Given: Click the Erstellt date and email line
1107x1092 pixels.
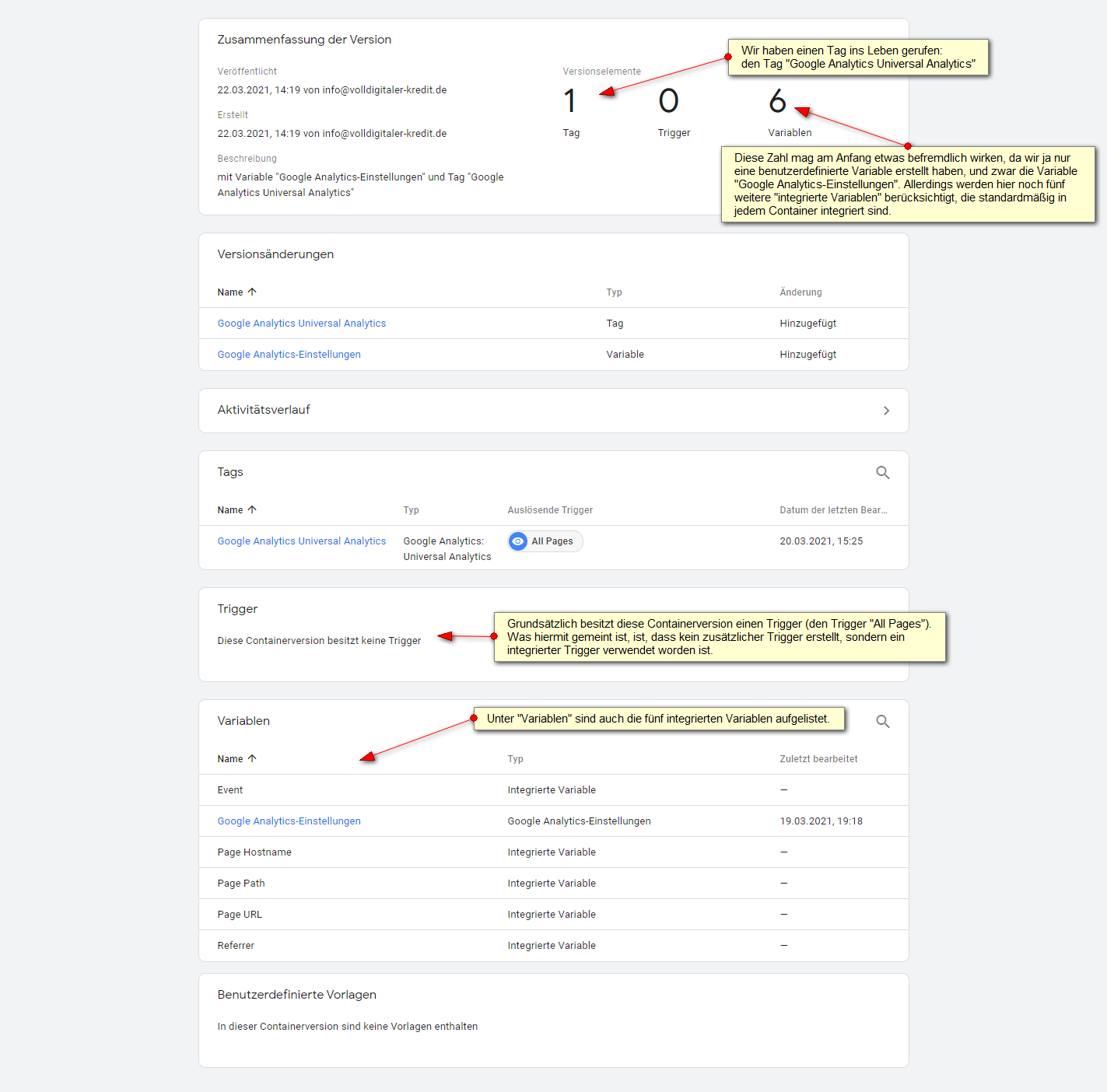Looking at the screenshot, I should click(332, 134).
